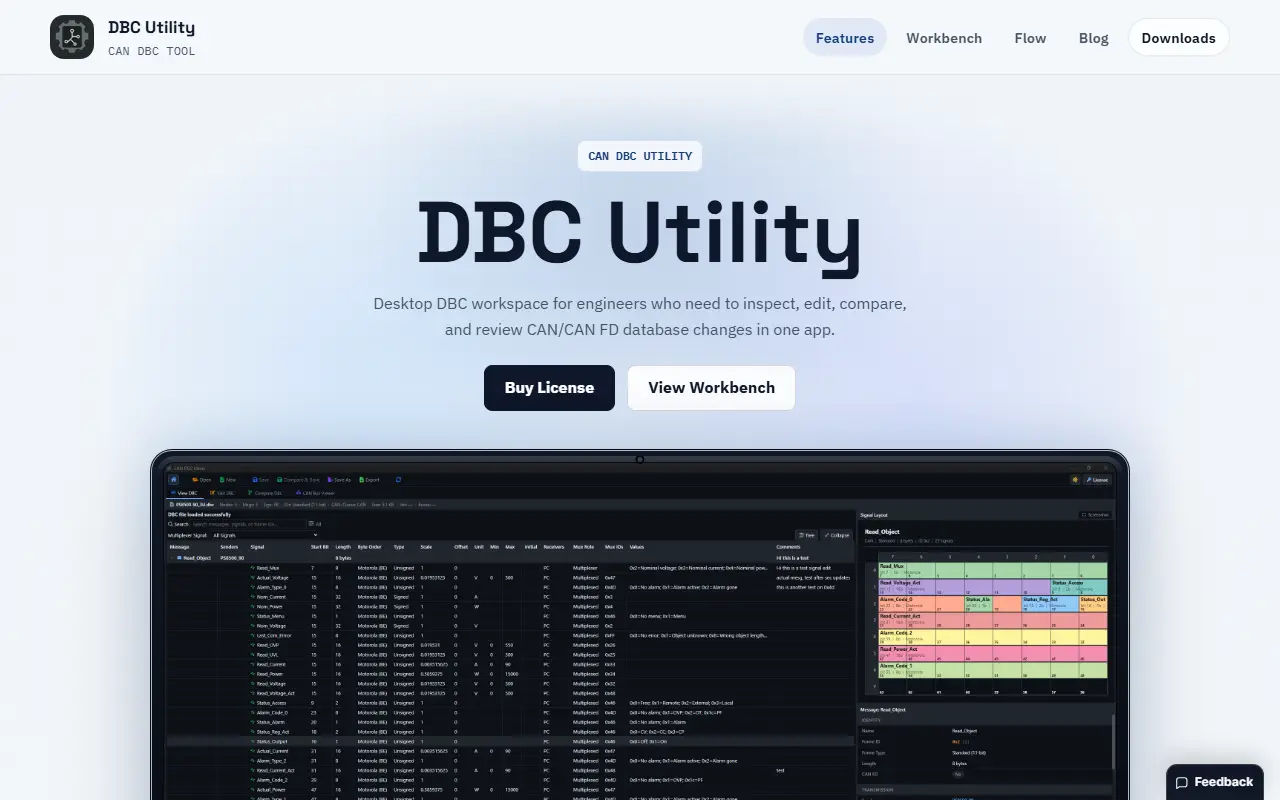Click the green Read_Mux block in the signal layout
Image resolution: width=1280 pixels, height=800 pixels.
[992, 570]
